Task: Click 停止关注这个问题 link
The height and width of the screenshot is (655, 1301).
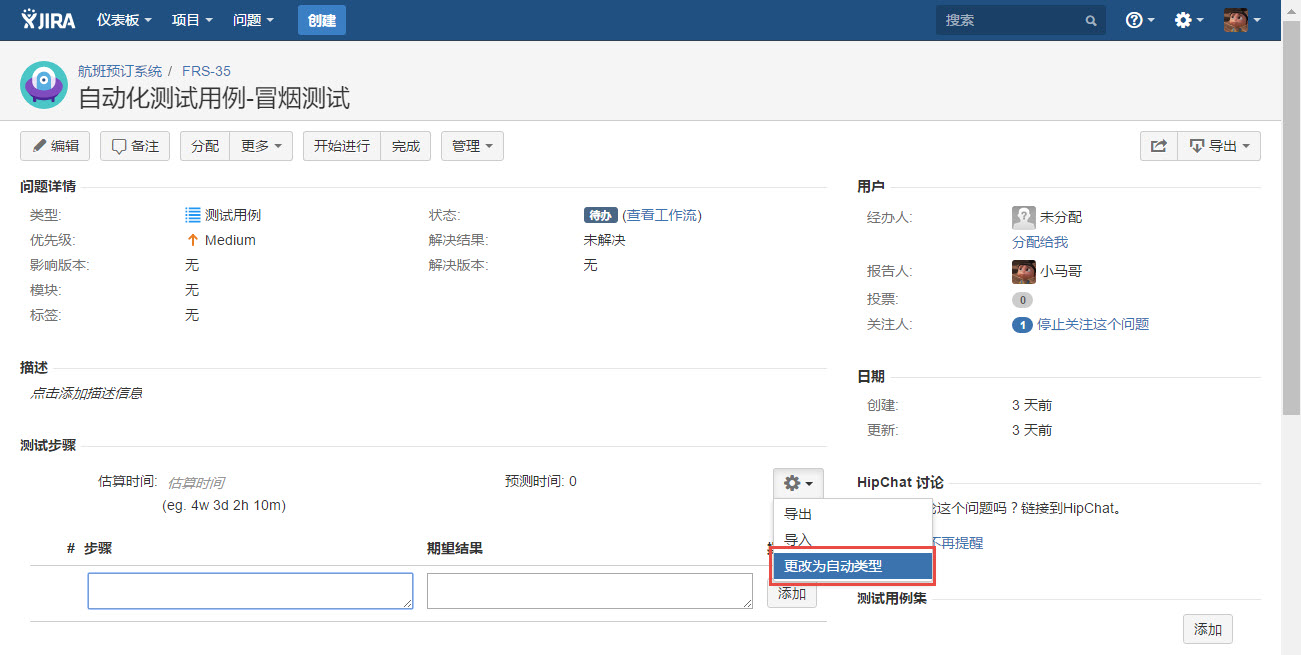Action: tap(1093, 324)
